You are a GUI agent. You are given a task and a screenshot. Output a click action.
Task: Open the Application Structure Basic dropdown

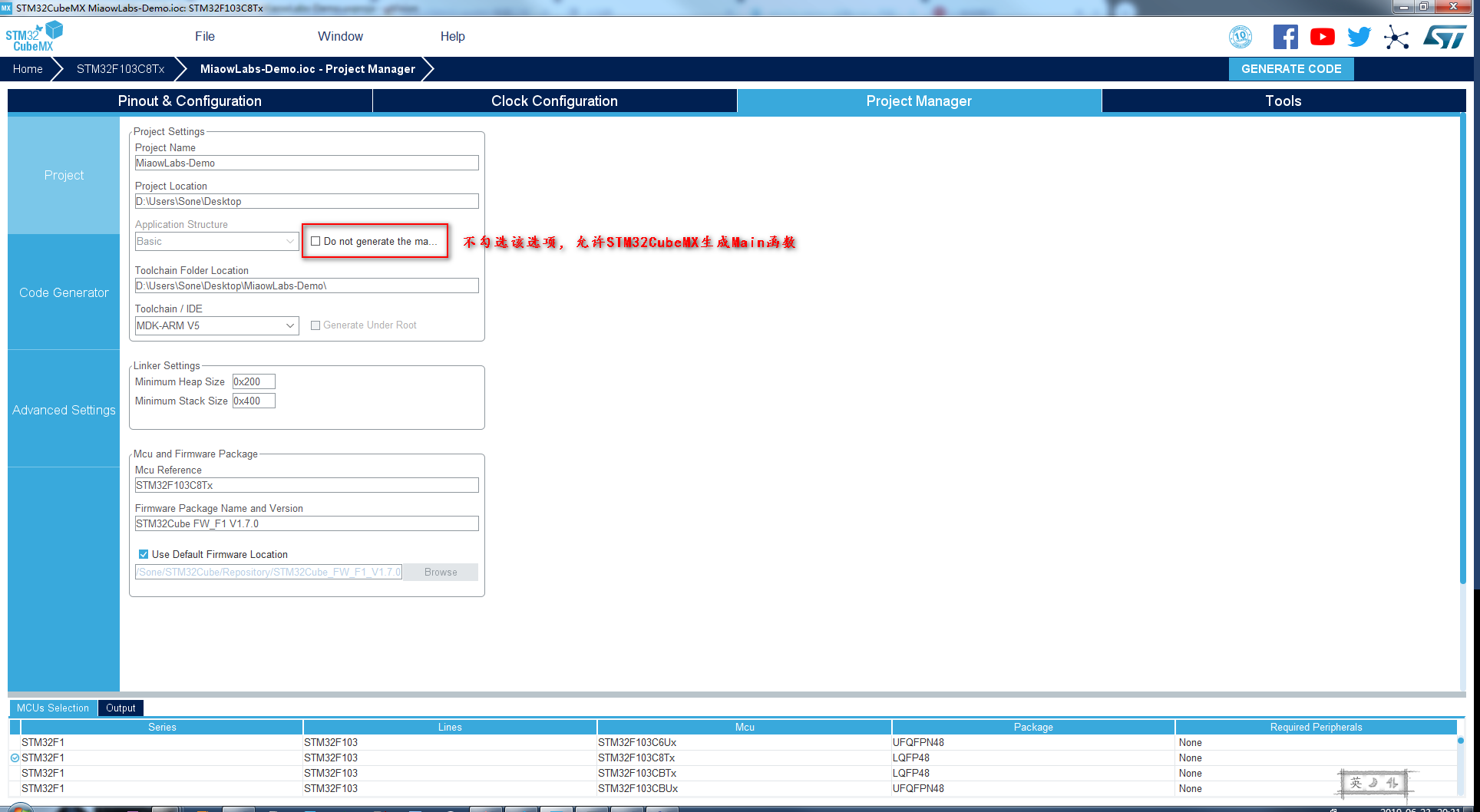(216, 241)
